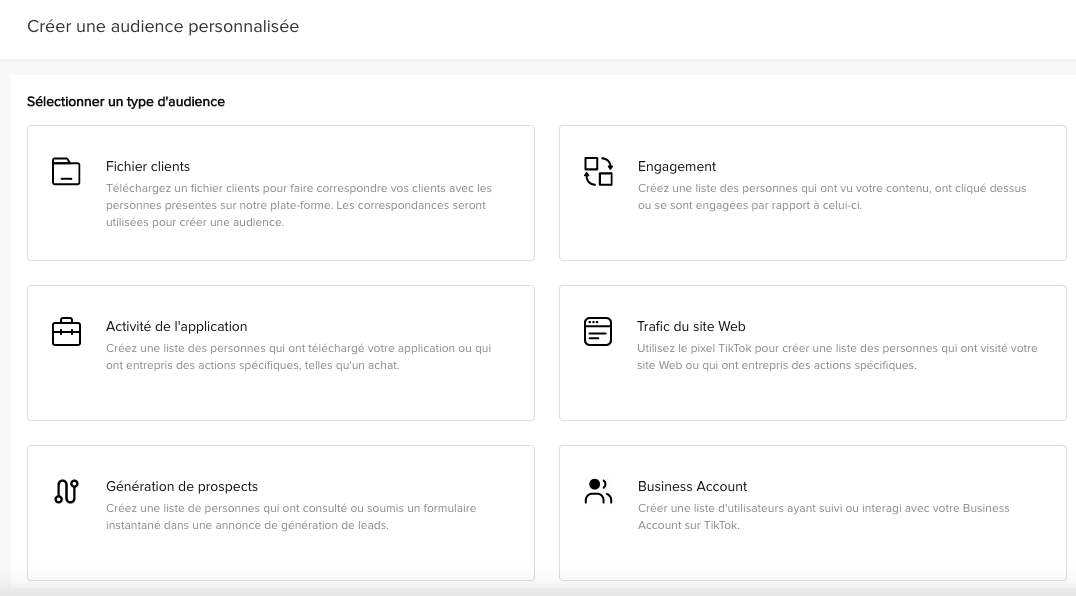Click the Engagement swap-squares icon
Image resolution: width=1076 pixels, height=596 pixels.
598,171
